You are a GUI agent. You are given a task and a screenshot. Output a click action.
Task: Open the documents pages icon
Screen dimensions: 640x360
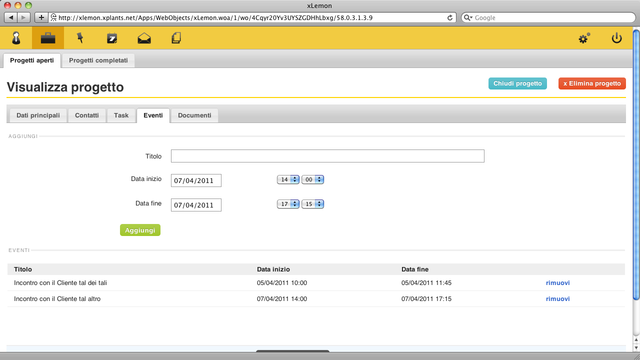click(176, 38)
